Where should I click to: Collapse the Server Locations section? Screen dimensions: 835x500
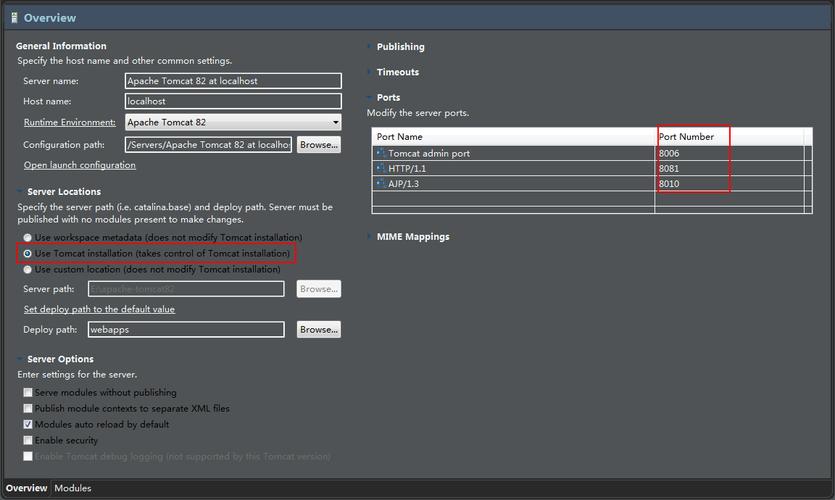pos(20,191)
